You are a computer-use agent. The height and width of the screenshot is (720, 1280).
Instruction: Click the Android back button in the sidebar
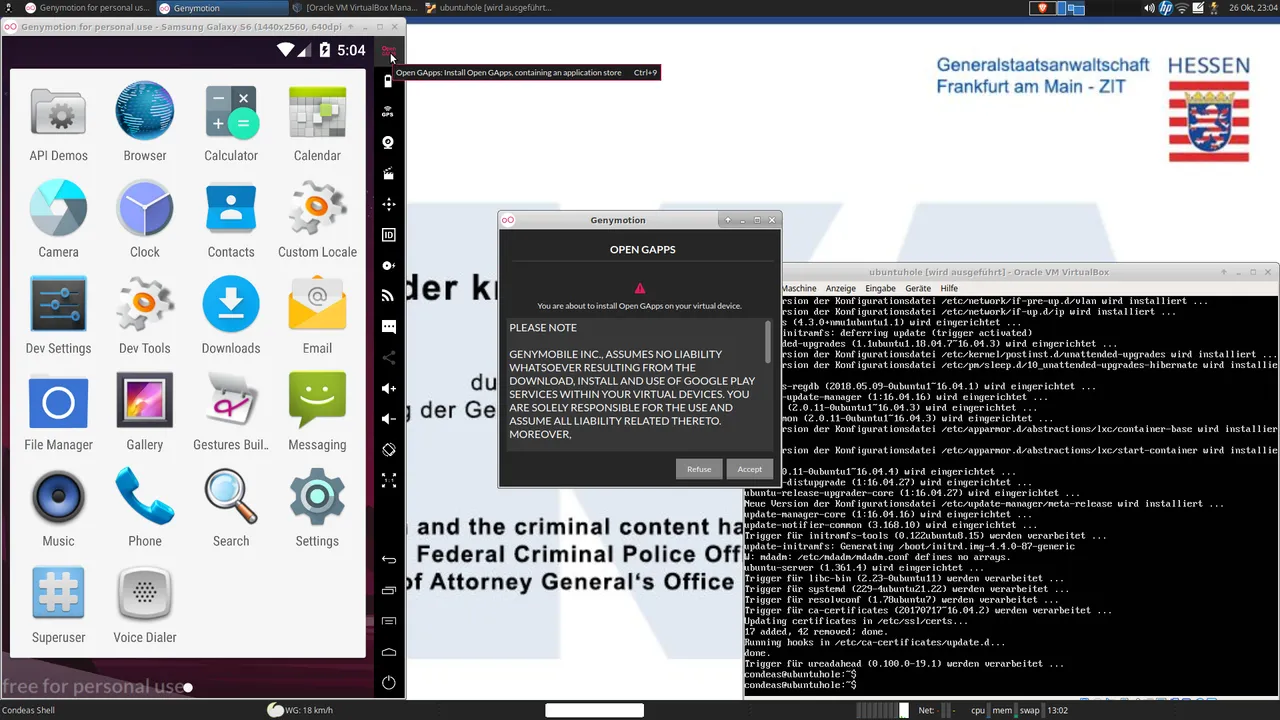[x=389, y=560]
